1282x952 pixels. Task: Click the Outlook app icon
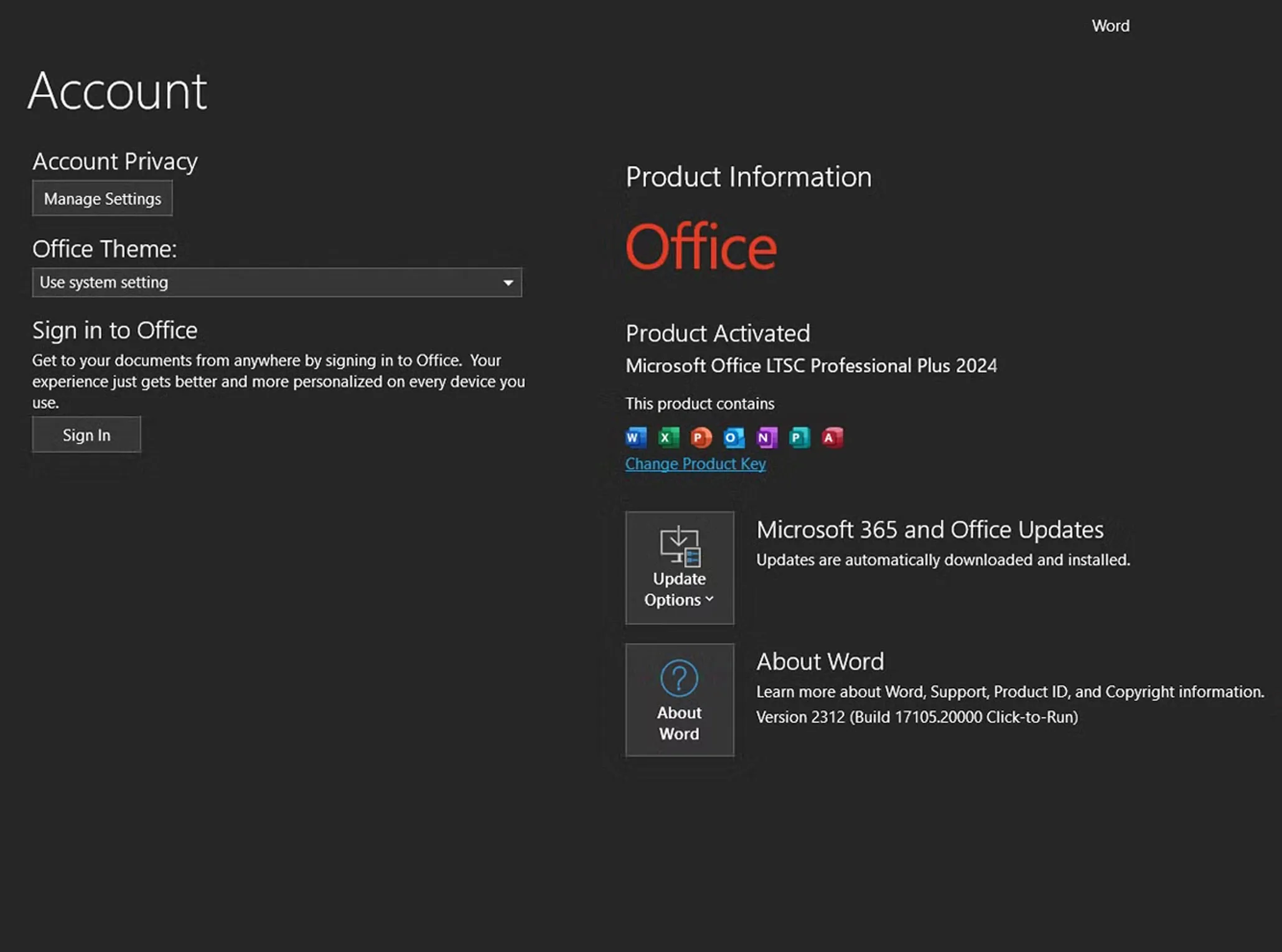click(x=734, y=437)
